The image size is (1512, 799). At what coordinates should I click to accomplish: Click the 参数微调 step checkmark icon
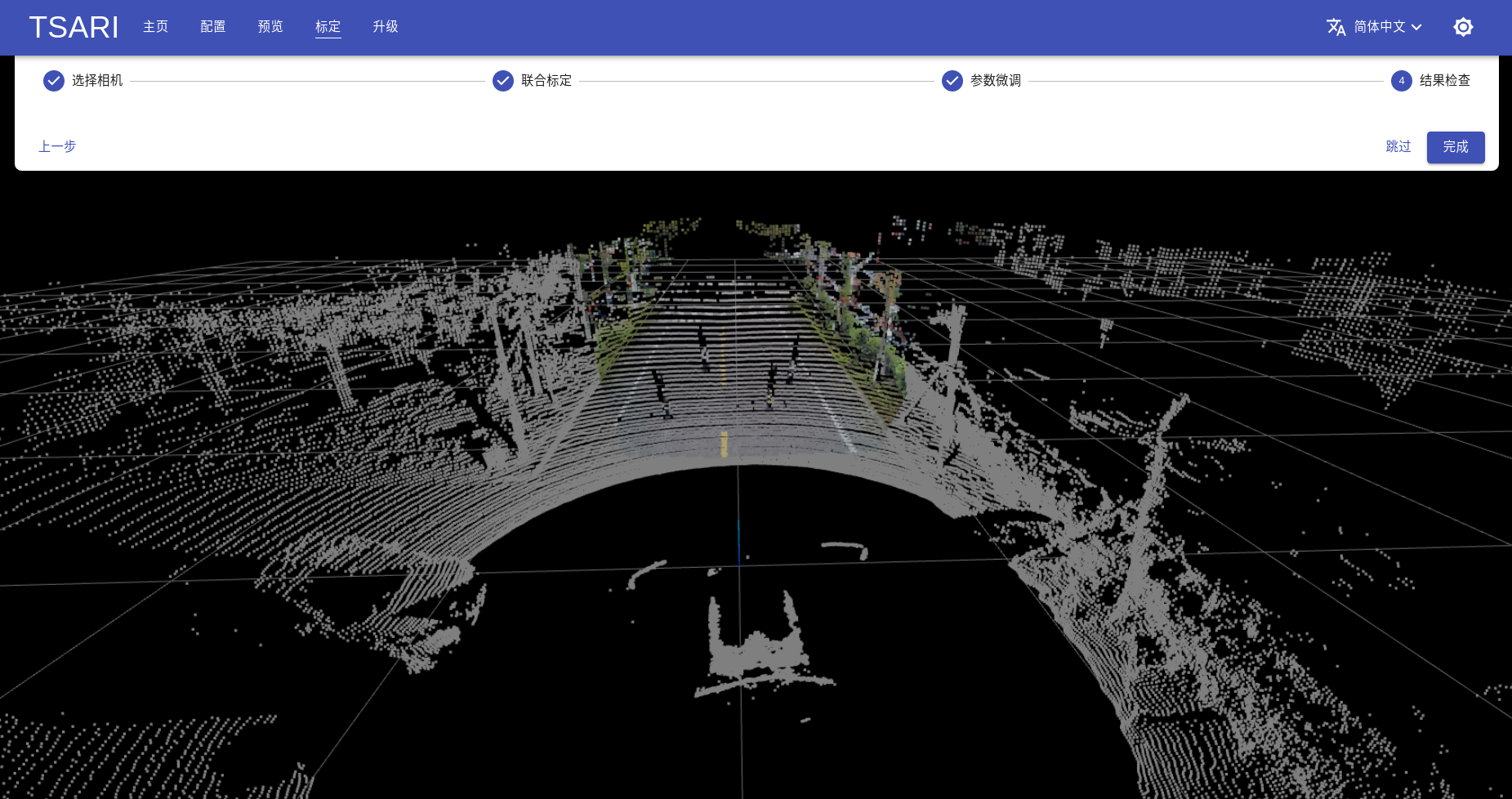952,81
